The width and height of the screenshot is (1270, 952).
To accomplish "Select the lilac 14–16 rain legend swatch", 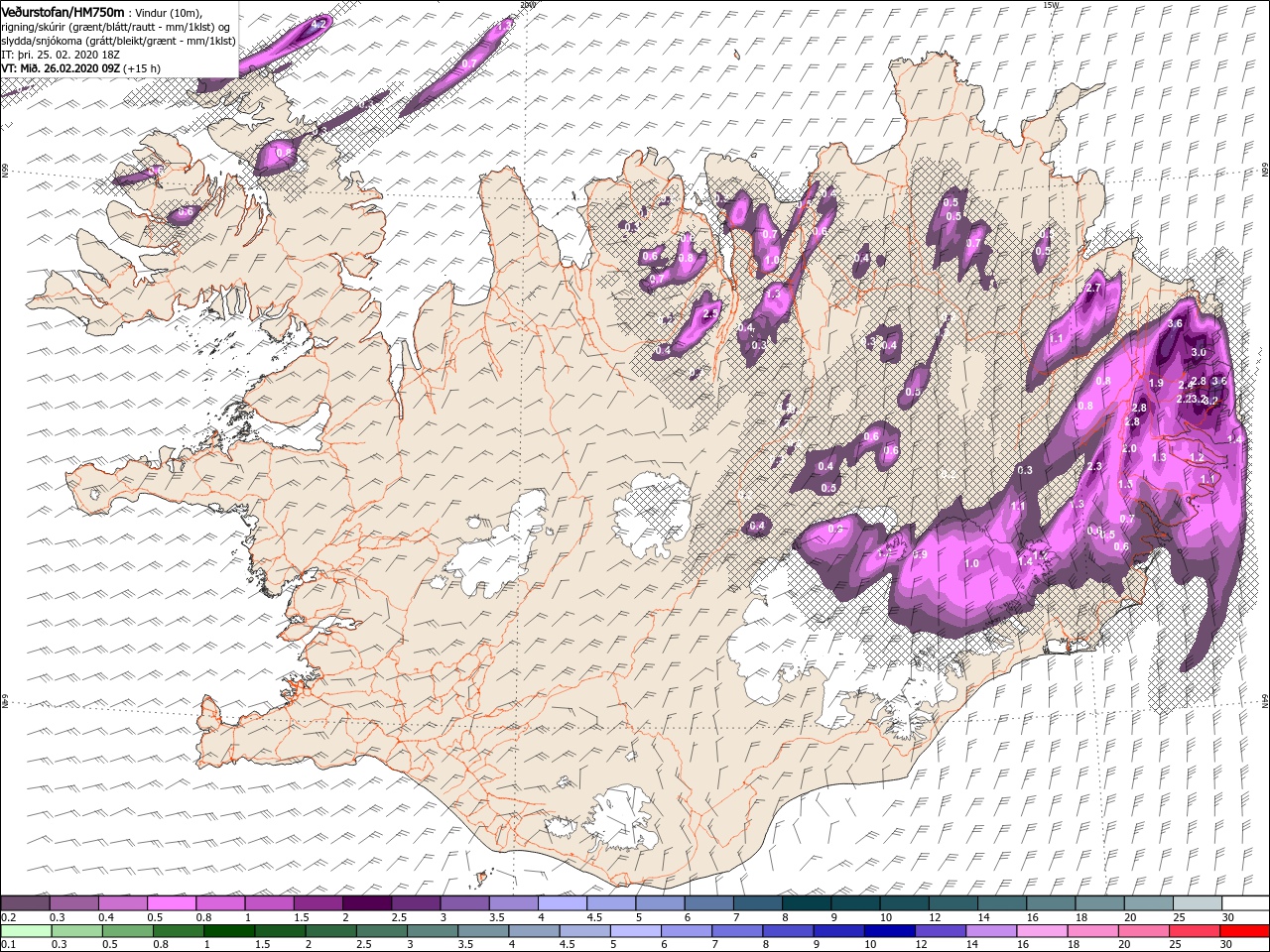I will point(991,931).
